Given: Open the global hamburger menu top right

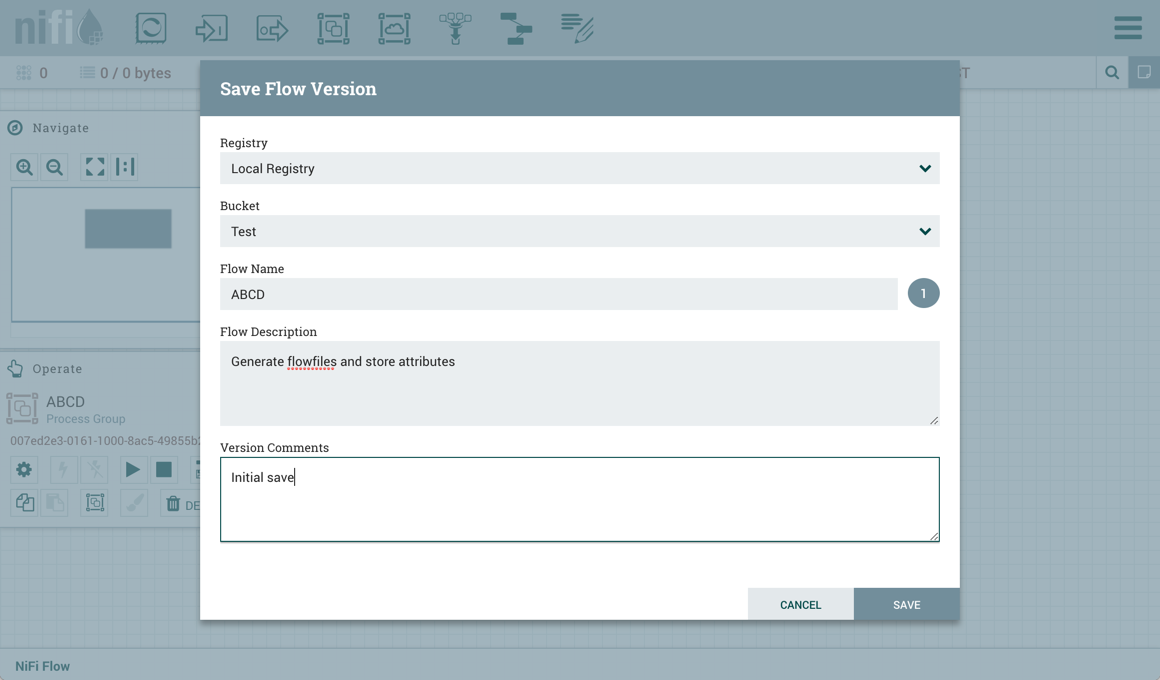Looking at the screenshot, I should coord(1127,27).
